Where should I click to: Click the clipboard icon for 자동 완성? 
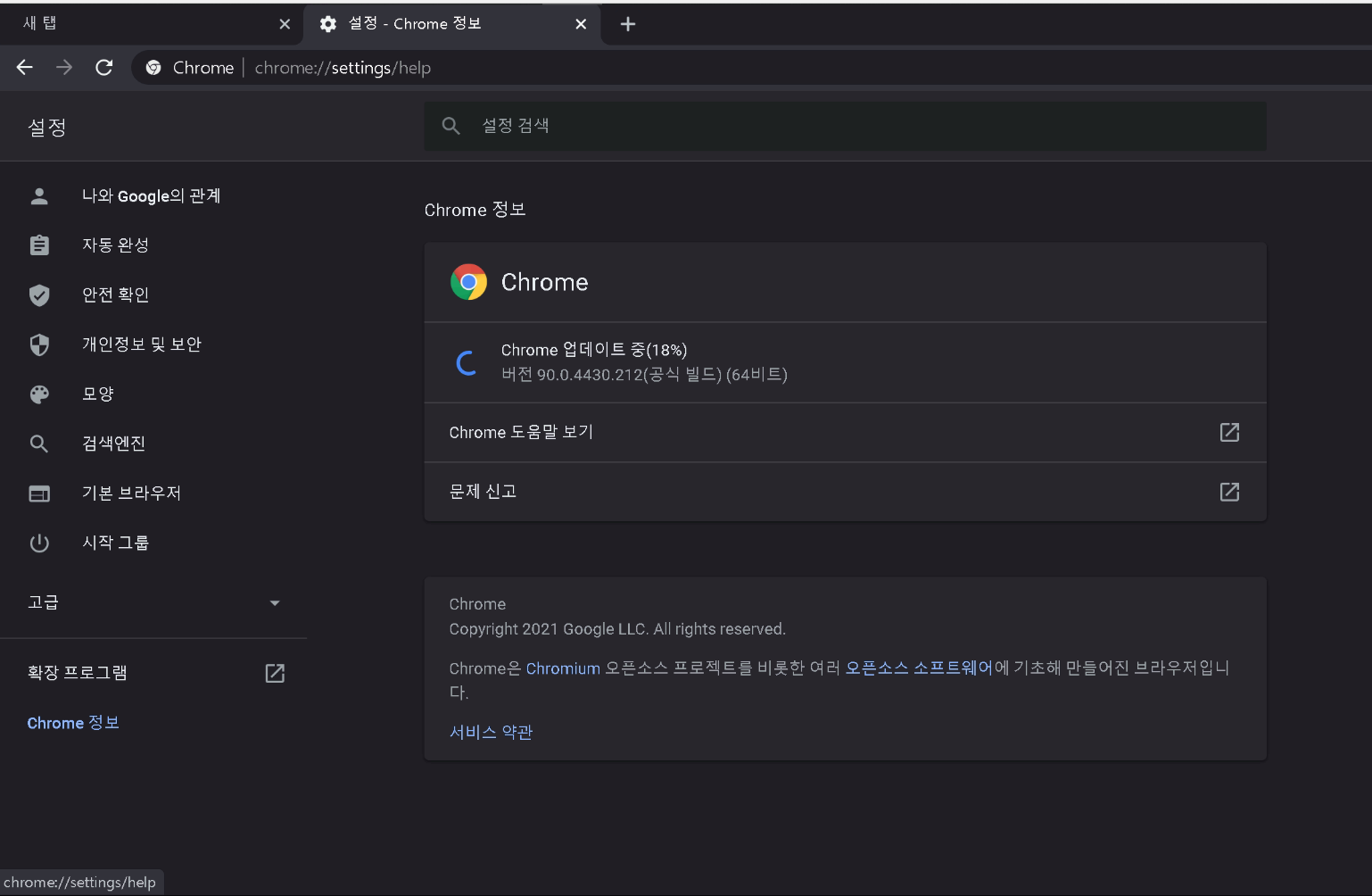pos(39,245)
